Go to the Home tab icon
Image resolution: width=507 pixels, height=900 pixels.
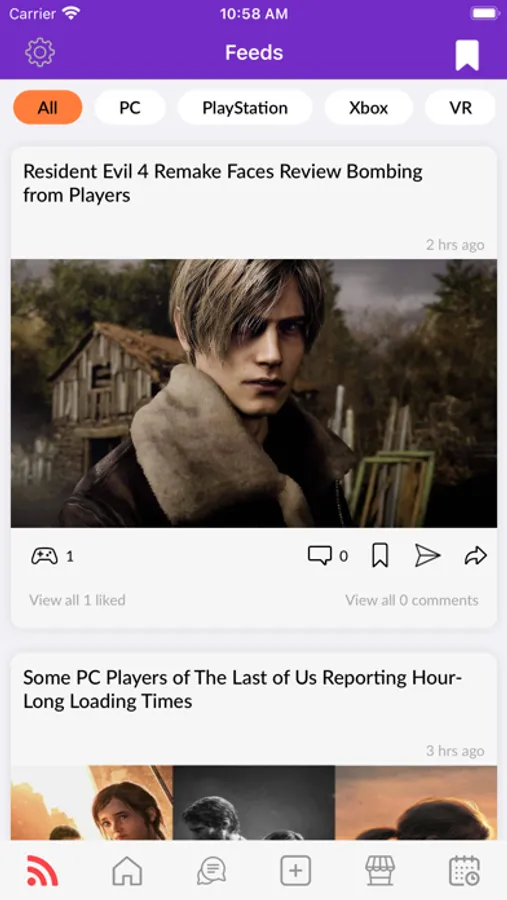point(127,871)
